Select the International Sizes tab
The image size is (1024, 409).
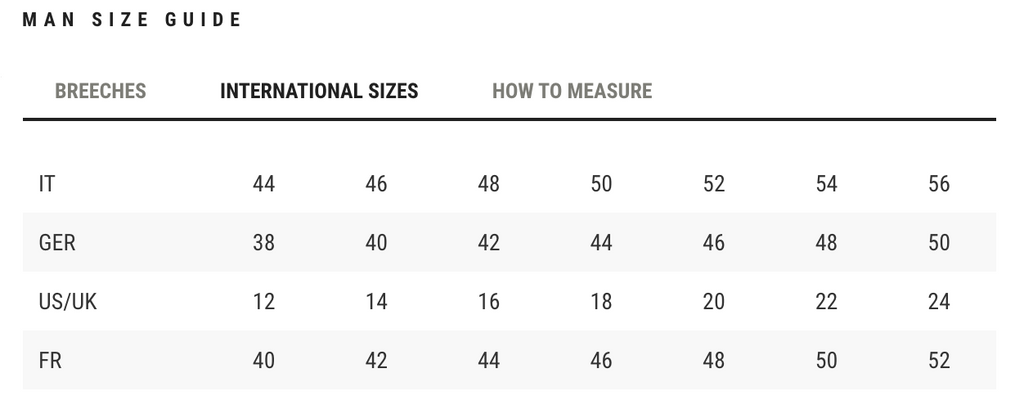319,91
